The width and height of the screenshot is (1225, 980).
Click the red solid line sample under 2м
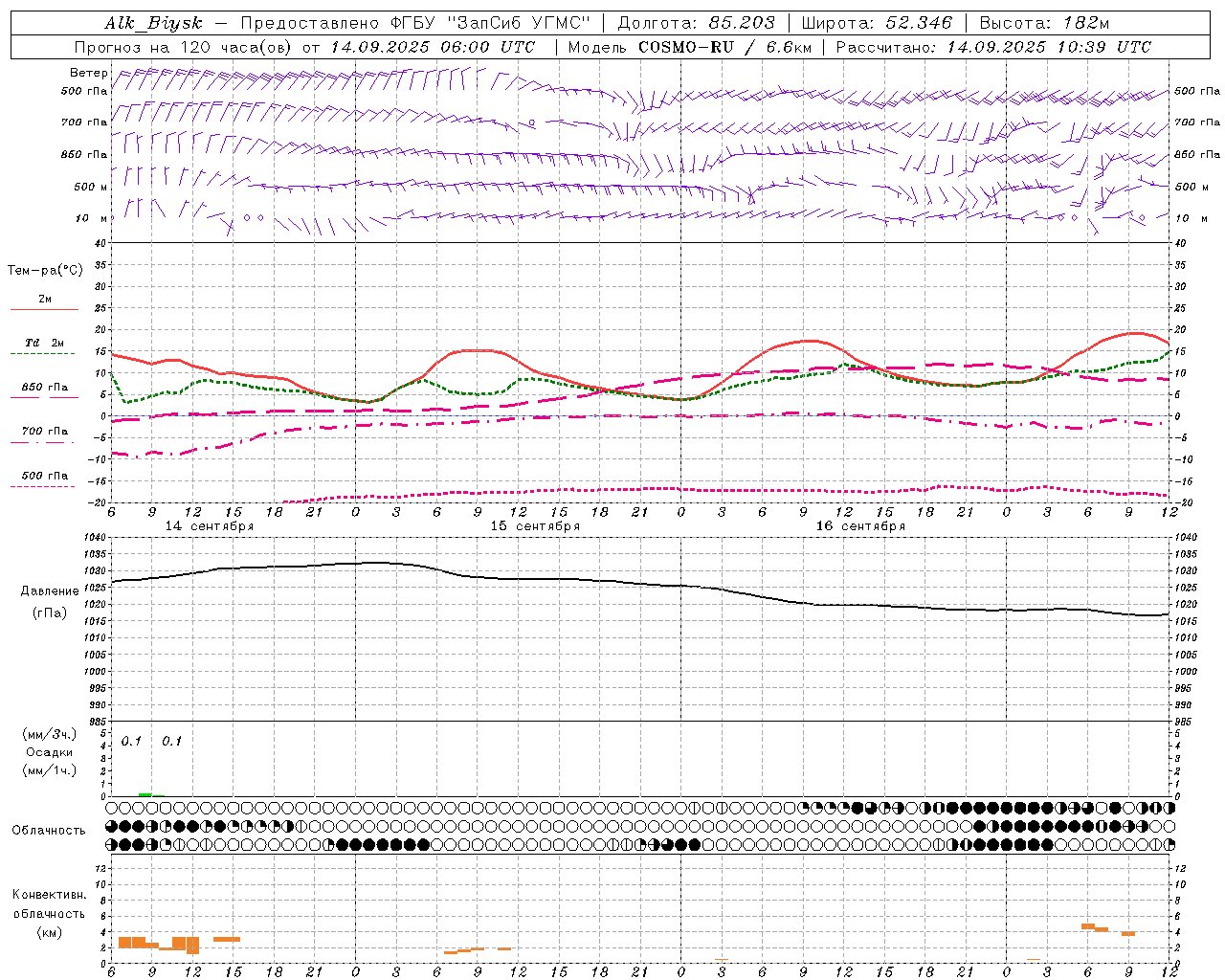pyautogui.click(x=44, y=309)
